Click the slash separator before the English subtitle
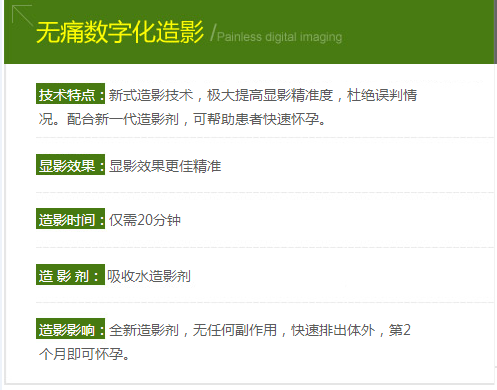 (x=213, y=32)
